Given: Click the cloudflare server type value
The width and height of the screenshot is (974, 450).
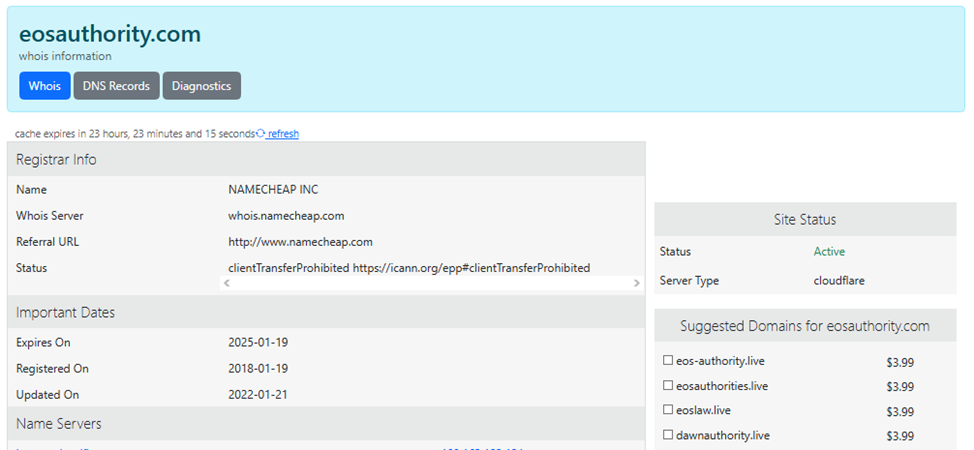Looking at the screenshot, I should [x=839, y=280].
